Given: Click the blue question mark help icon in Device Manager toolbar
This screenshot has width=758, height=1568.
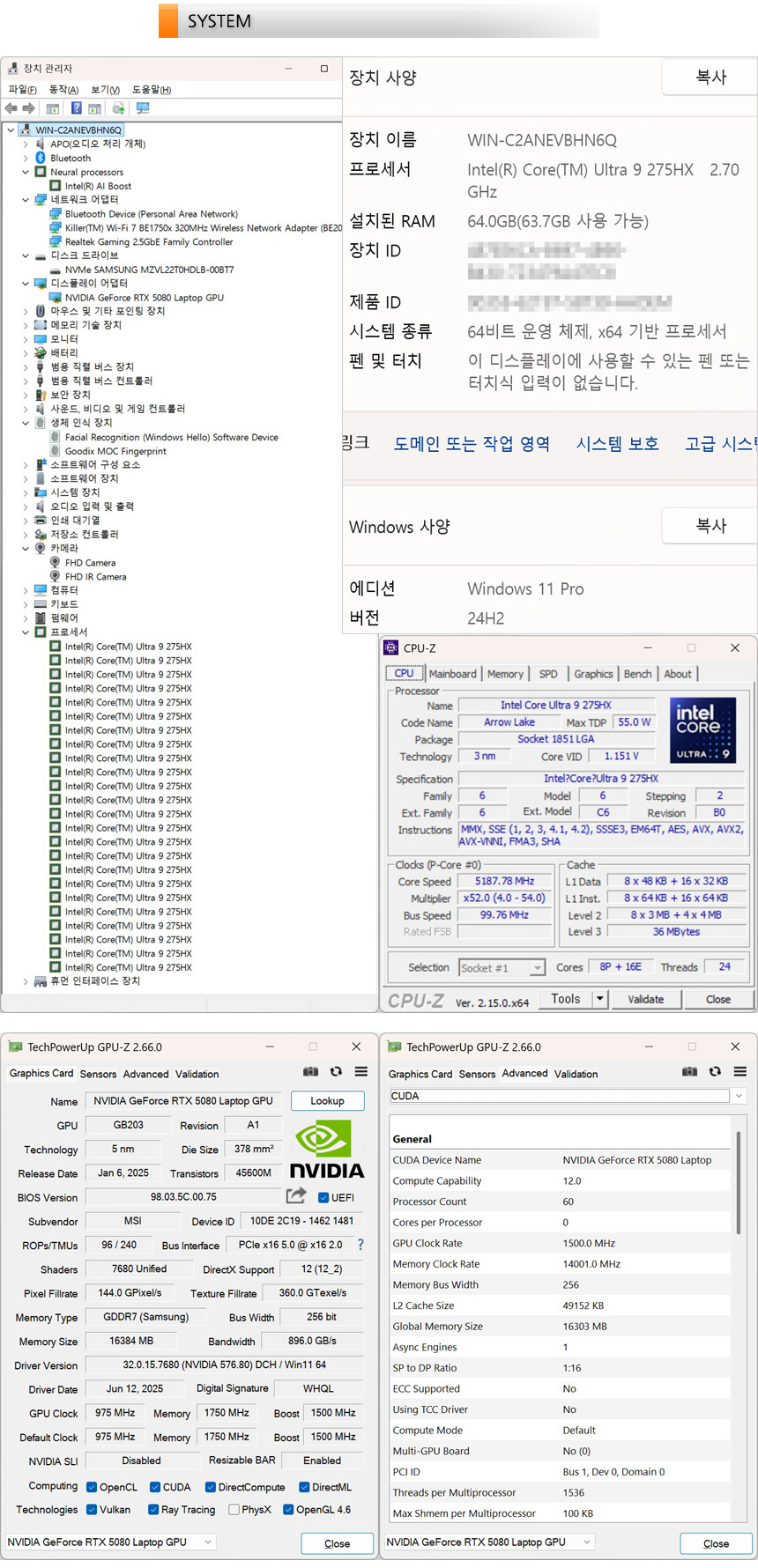Looking at the screenshot, I should pyautogui.click(x=77, y=108).
